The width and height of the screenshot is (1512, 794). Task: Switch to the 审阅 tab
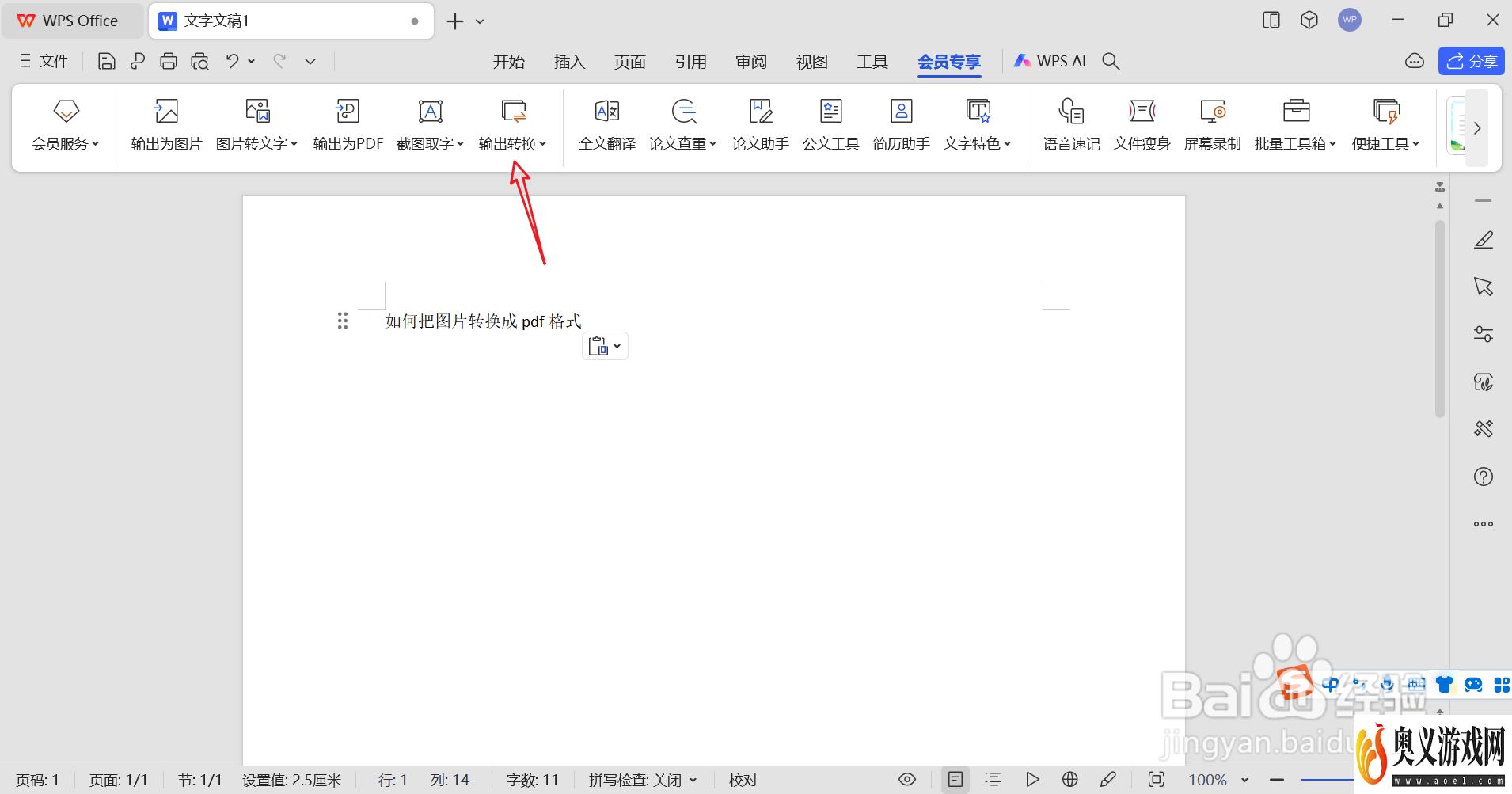point(751,62)
